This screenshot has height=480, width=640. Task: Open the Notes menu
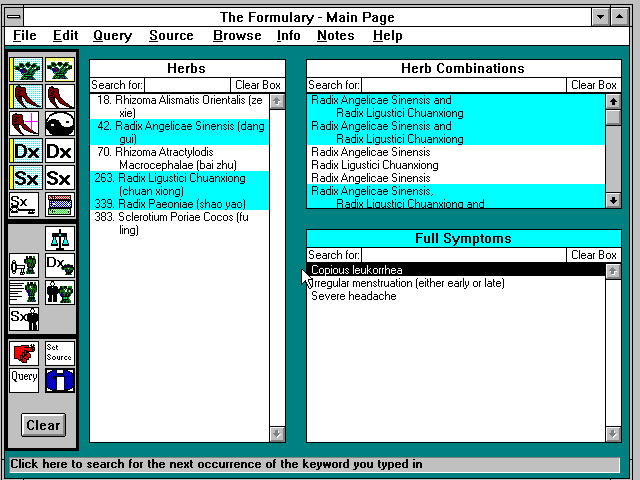[x=335, y=36]
